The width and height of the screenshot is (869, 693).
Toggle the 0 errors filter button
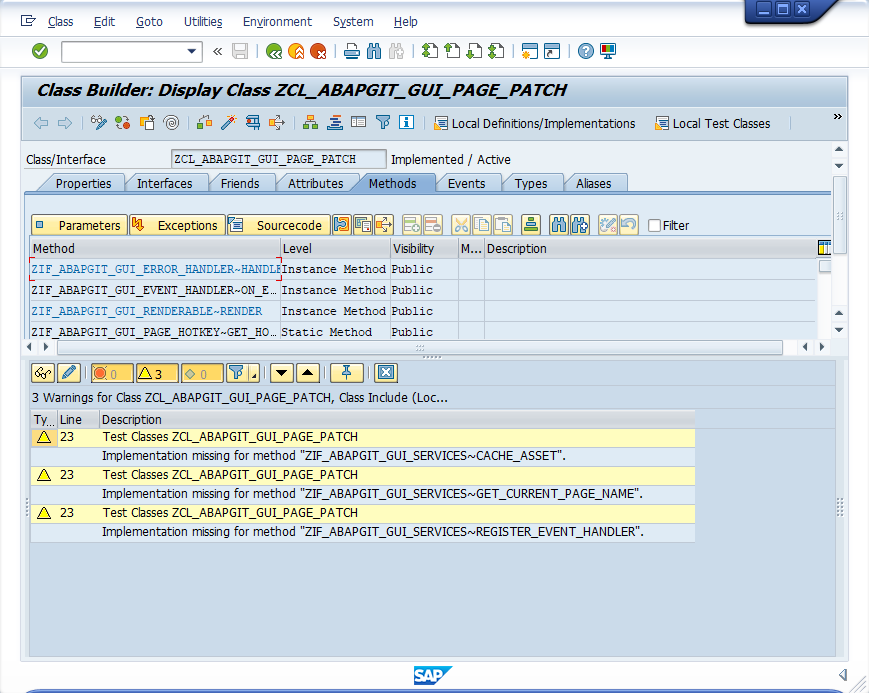click(x=113, y=373)
